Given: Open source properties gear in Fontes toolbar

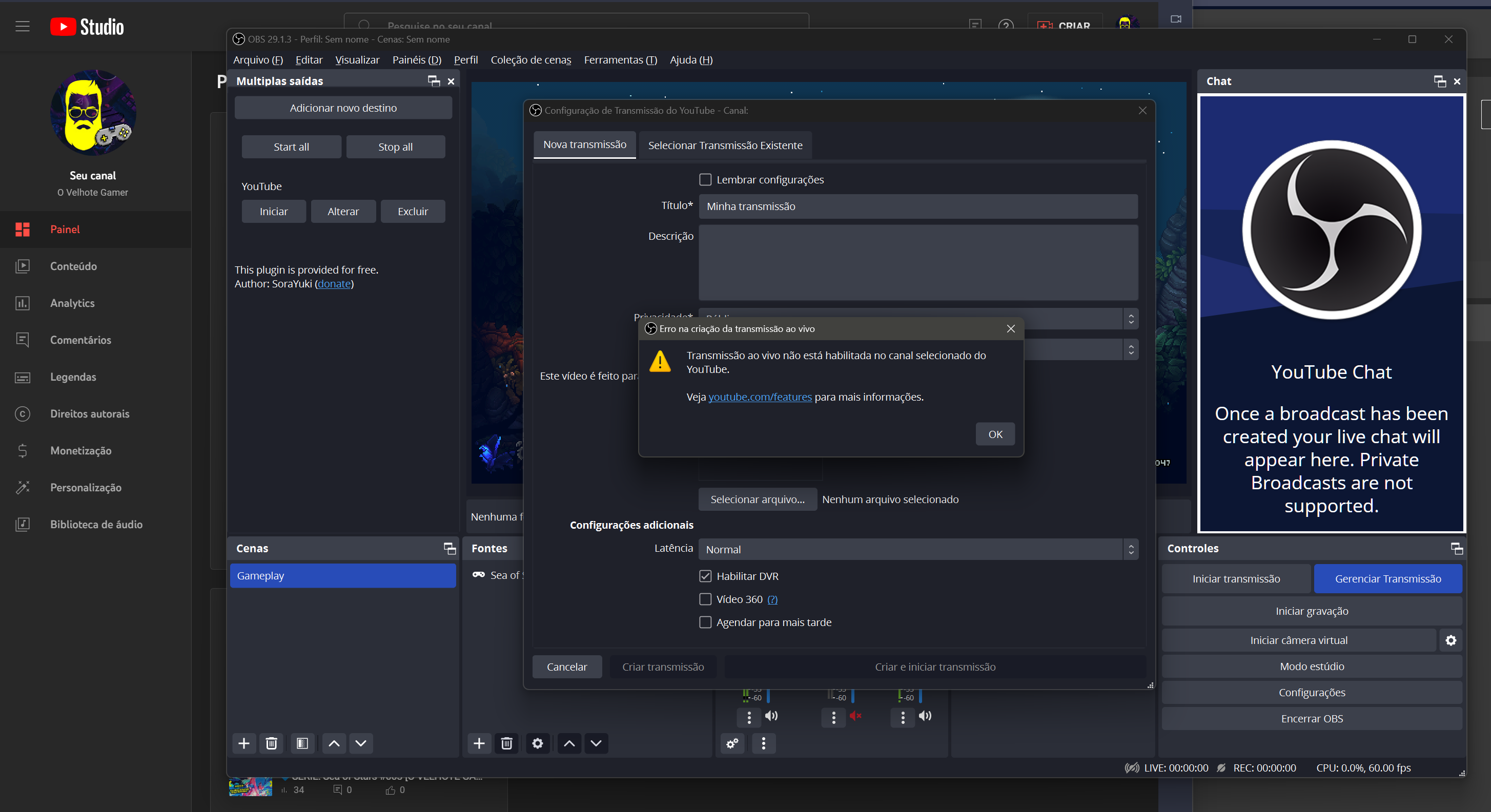Looking at the screenshot, I should [x=538, y=743].
